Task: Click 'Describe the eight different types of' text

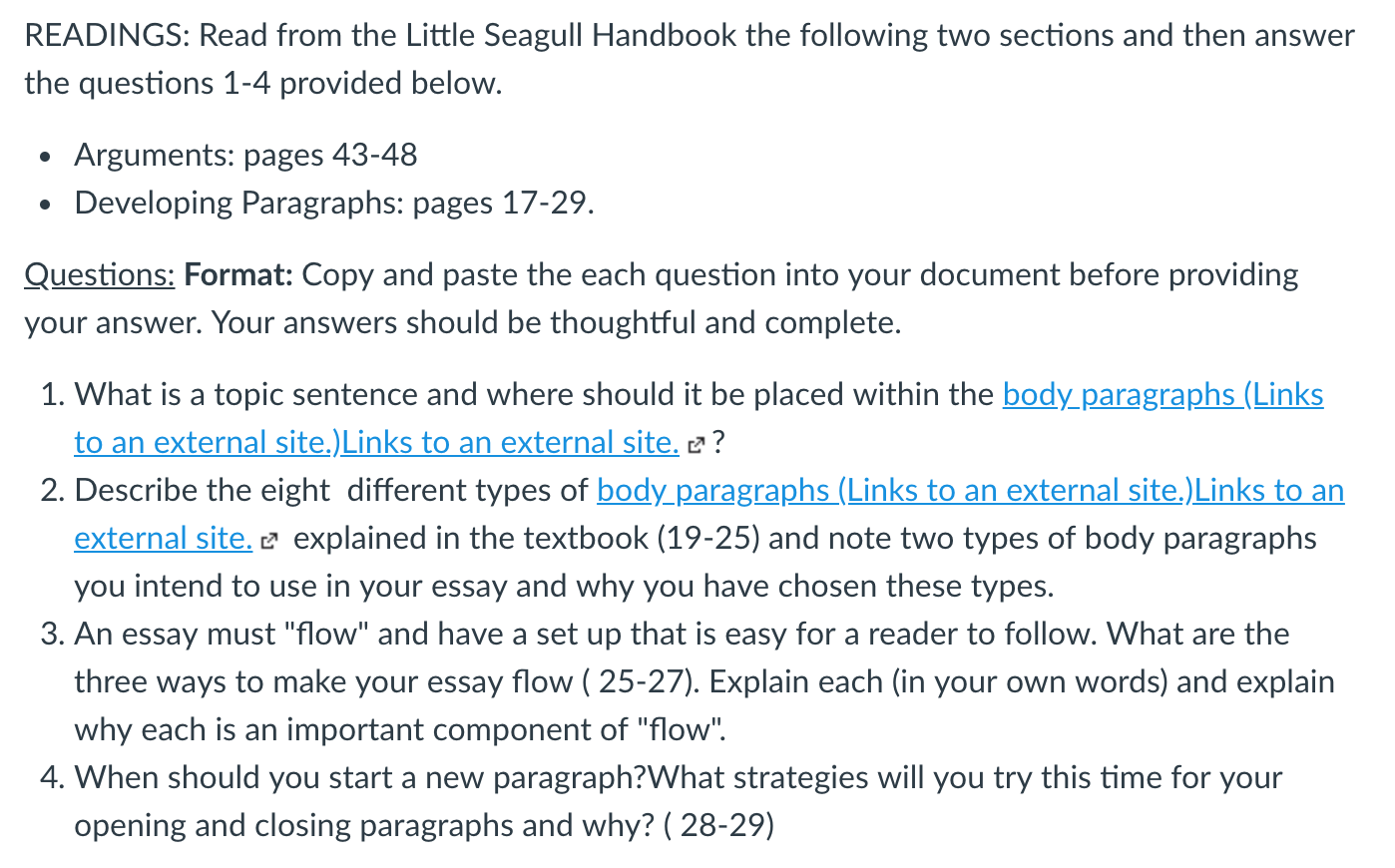Action: click(331, 490)
